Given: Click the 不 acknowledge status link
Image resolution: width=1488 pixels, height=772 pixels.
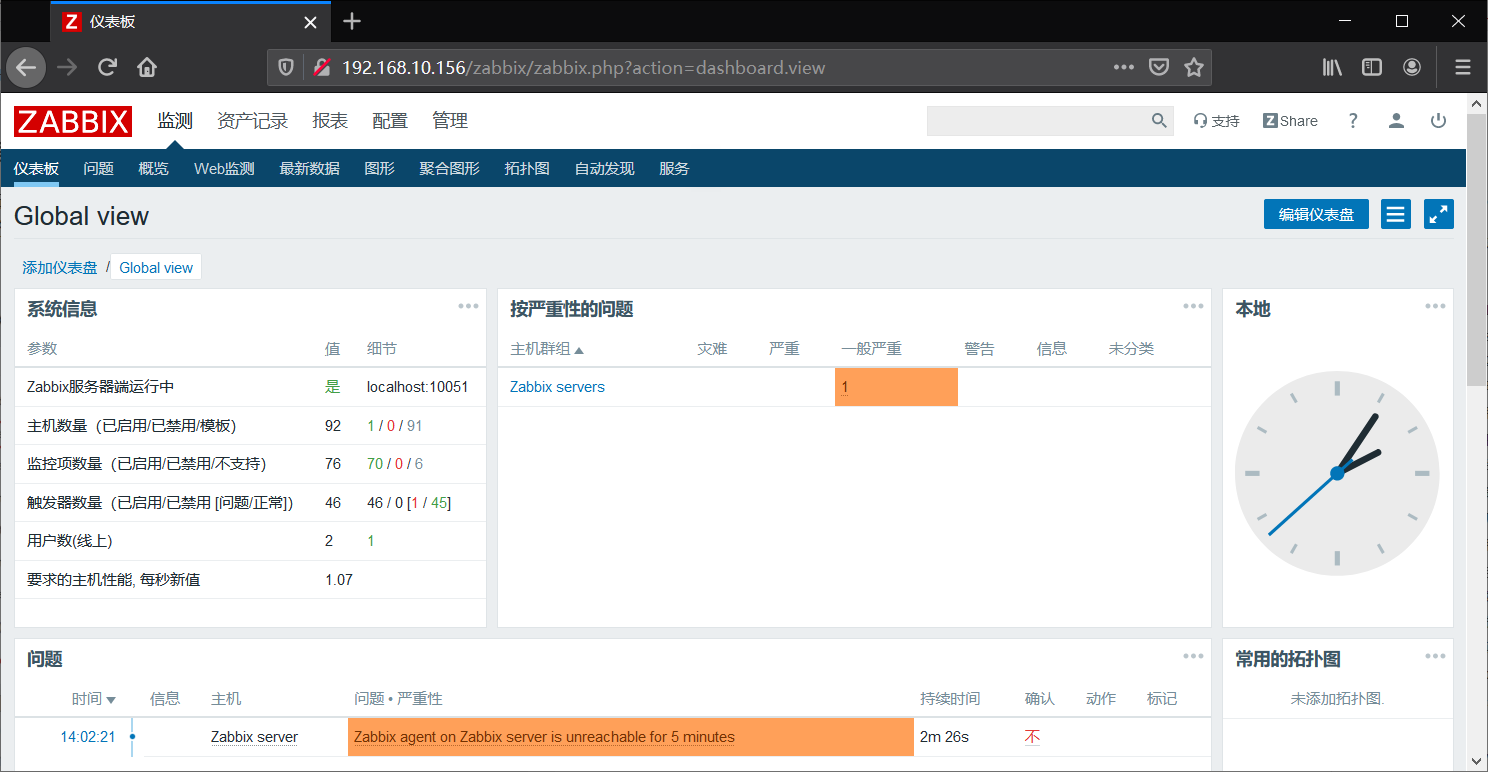Looking at the screenshot, I should (1032, 737).
